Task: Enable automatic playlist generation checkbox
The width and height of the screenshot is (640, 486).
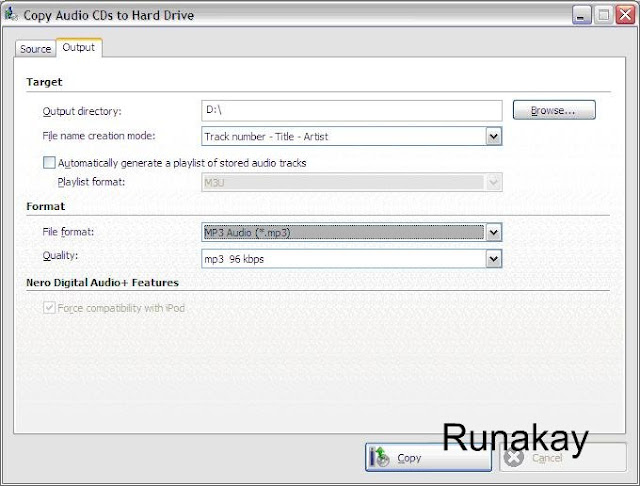Action: tap(49, 163)
